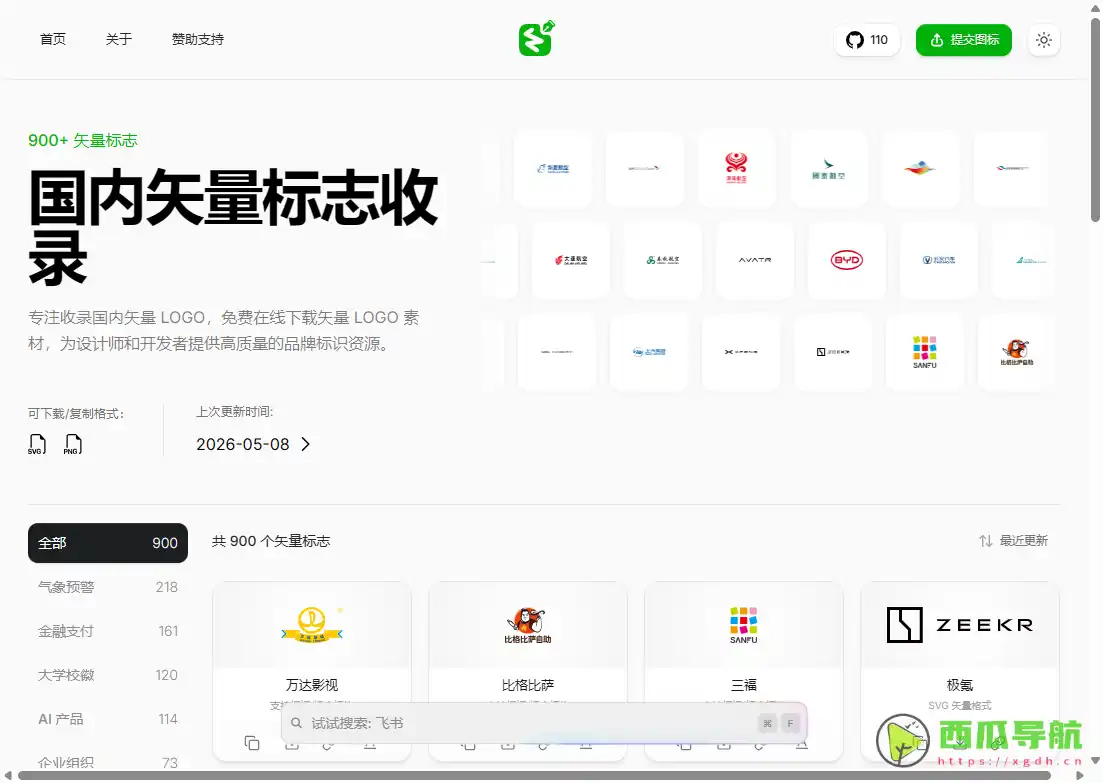Click the 900+ 矢量标志 green tagline
Screen dimensions: 1103x783
click(x=82, y=140)
